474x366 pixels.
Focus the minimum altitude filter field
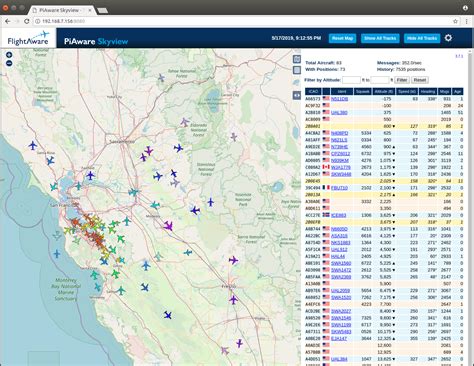pyautogui.click(x=351, y=80)
